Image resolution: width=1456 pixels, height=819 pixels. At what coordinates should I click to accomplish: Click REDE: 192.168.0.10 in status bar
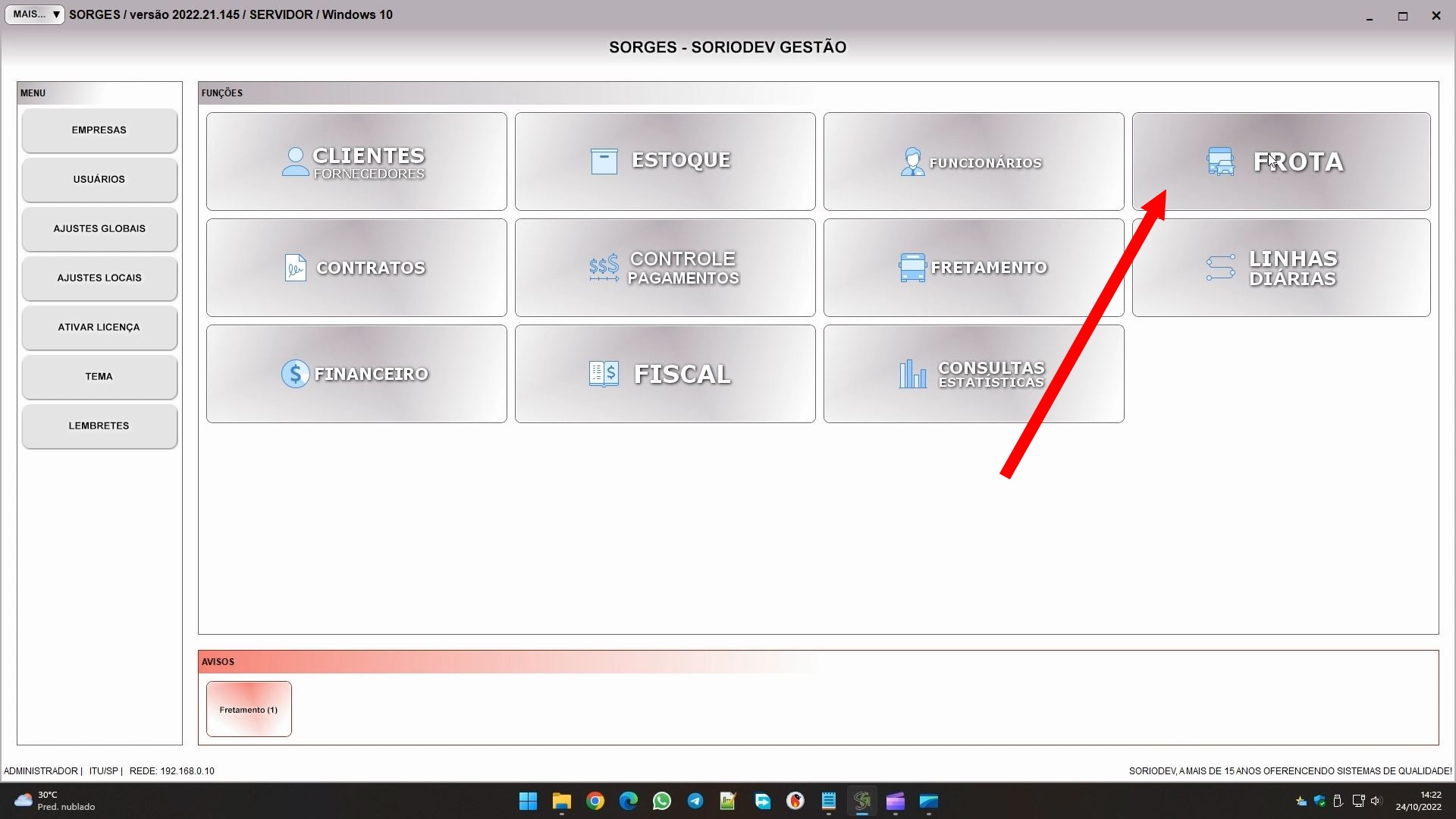pyautogui.click(x=172, y=771)
